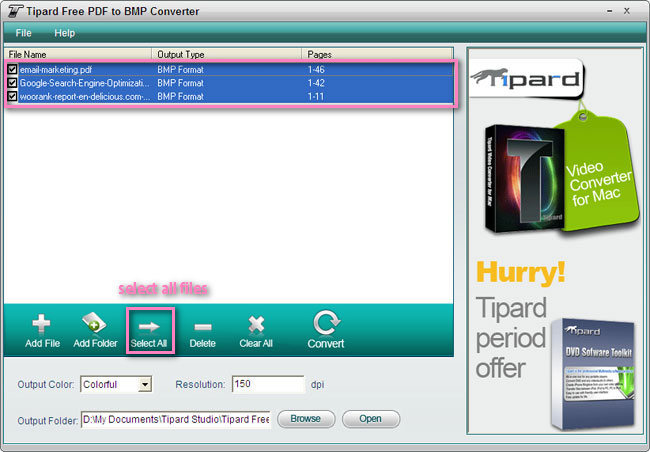Click BMP Format cell for email-marketing.pdf
The height and width of the screenshot is (452, 650).
tap(180, 70)
